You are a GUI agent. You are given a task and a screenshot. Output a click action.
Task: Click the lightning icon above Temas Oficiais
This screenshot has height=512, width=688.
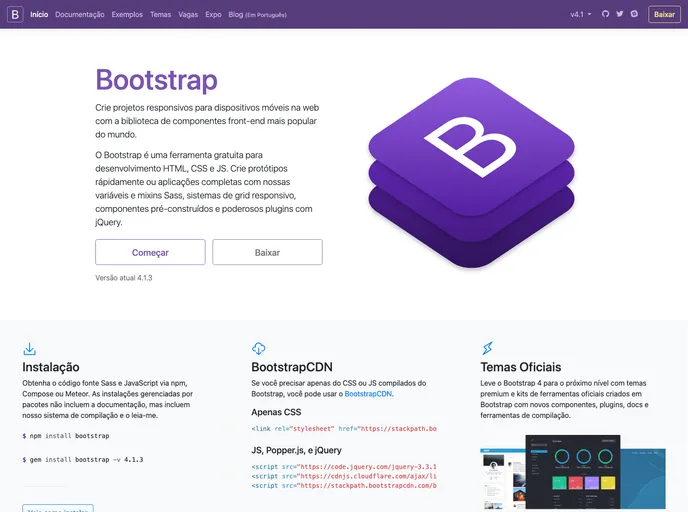[487, 349]
